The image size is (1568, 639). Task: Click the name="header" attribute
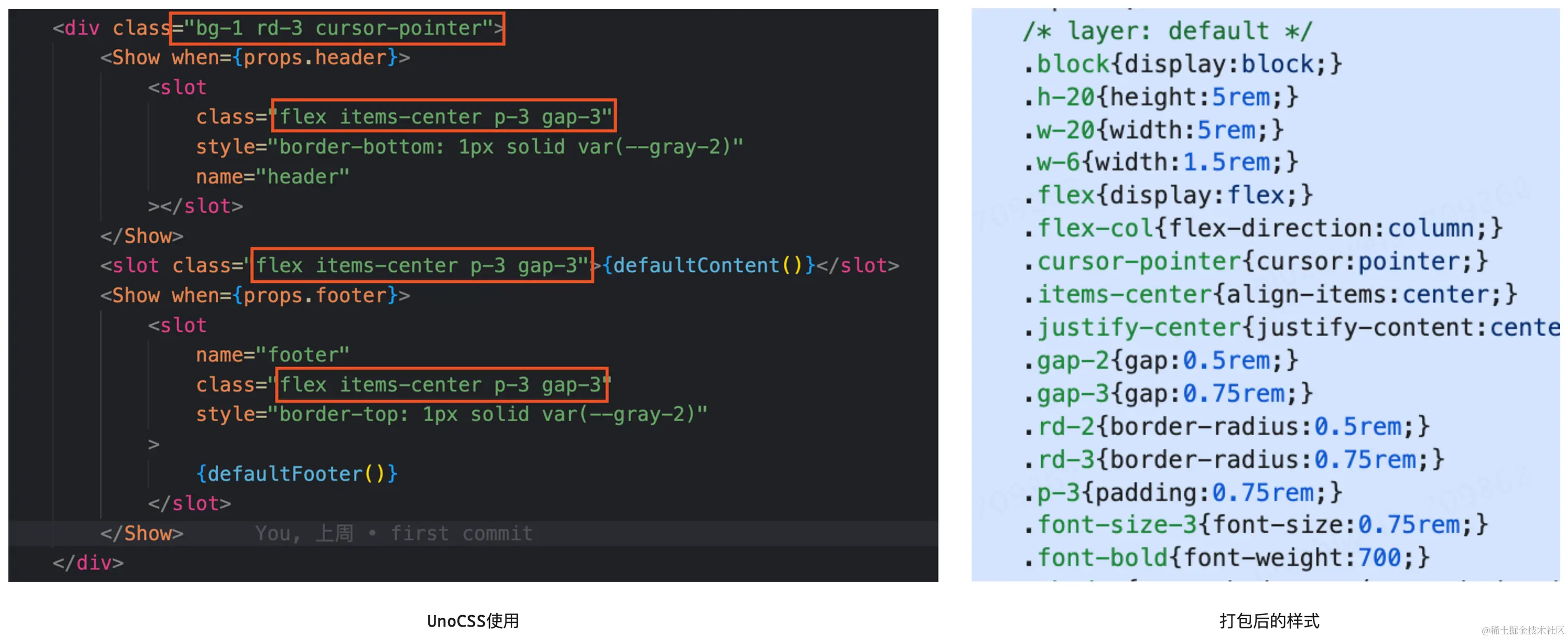pyautogui.click(x=272, y=177)
